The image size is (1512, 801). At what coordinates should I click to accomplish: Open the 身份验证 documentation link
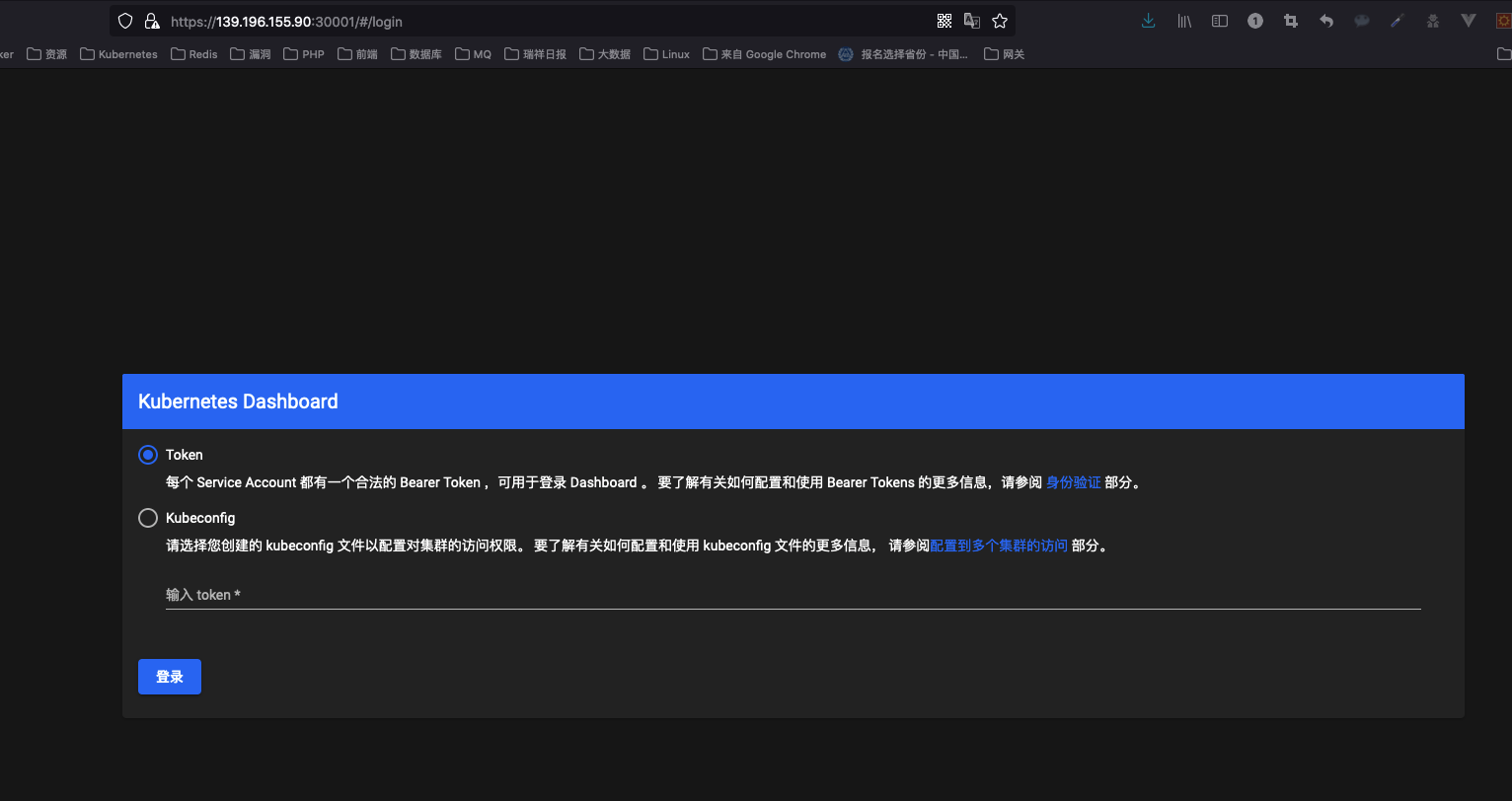[1074, 482]
